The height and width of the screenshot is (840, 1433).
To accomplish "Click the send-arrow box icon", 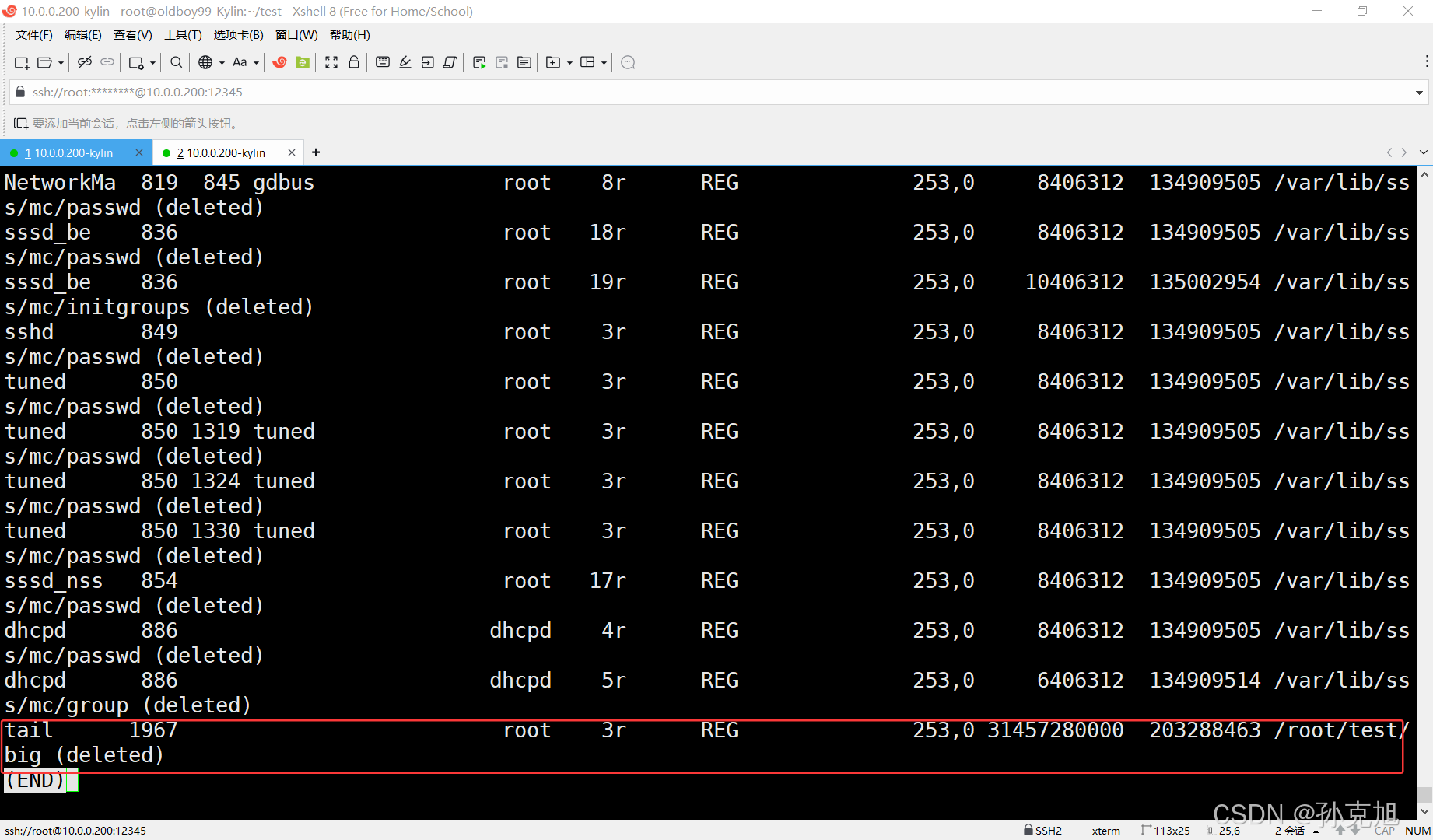I will pyautogui.click(x=428, y=62).
